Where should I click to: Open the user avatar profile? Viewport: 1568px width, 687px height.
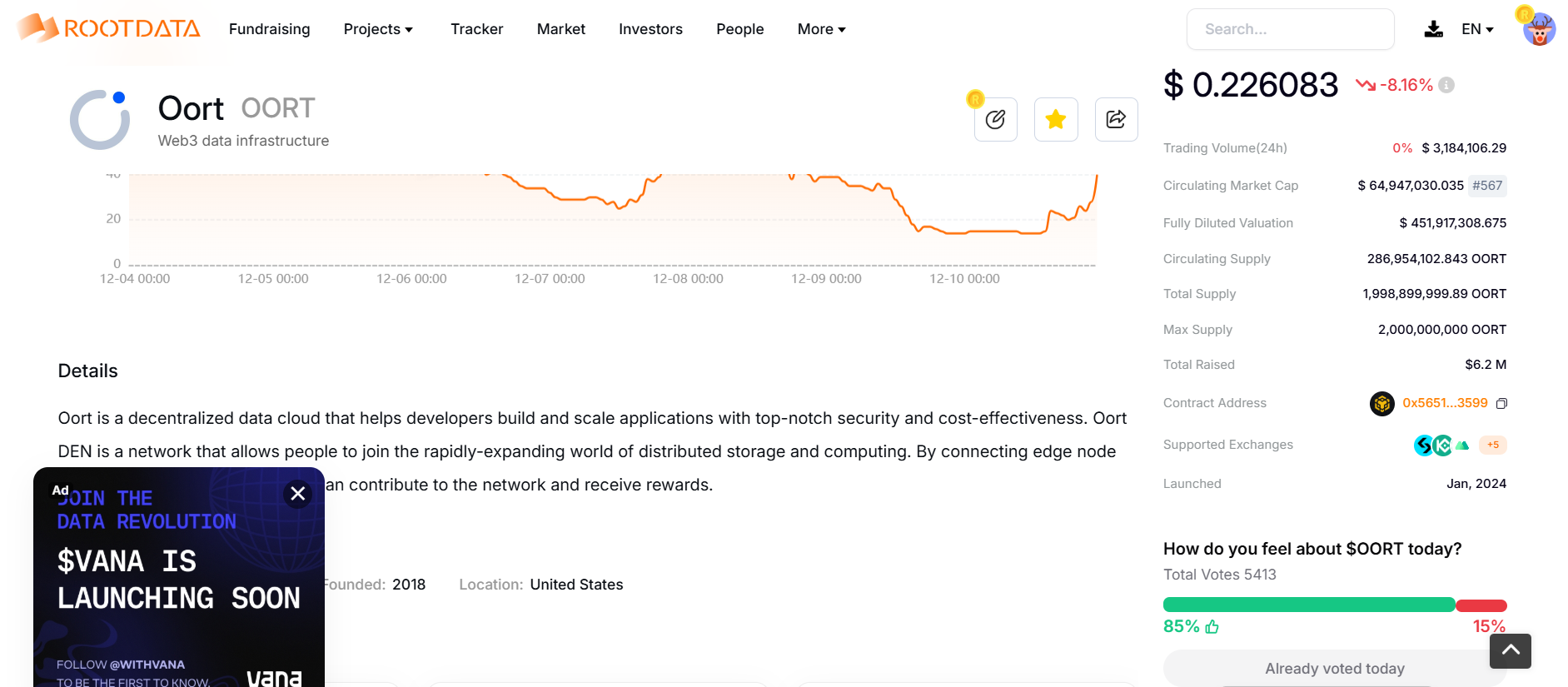point(1539,29)
